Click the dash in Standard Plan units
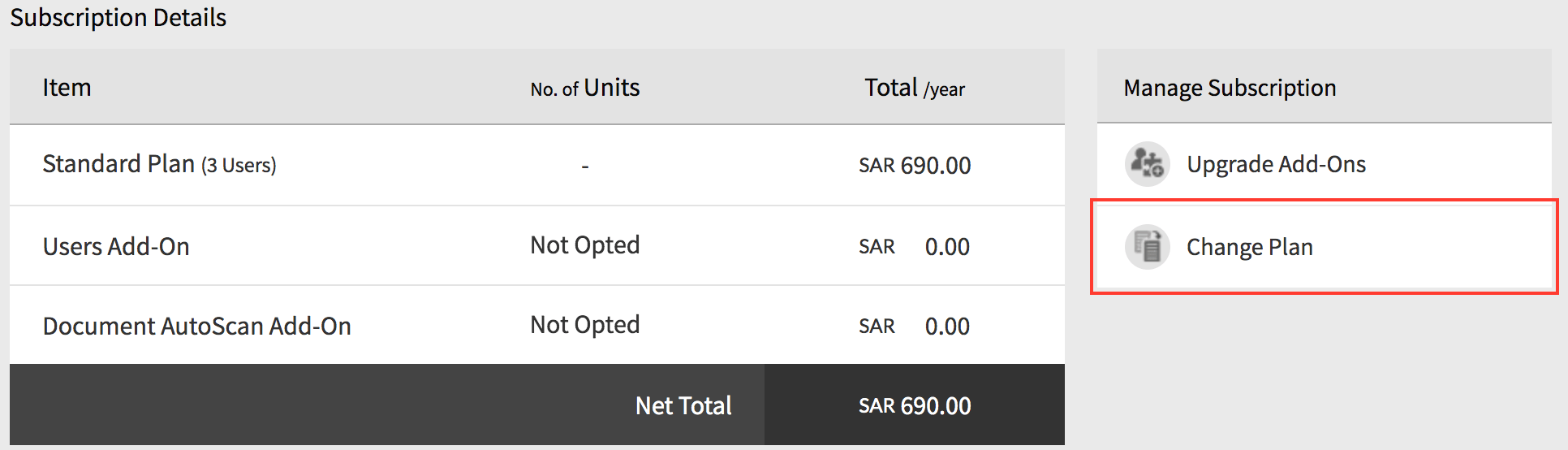 point(584,167)
